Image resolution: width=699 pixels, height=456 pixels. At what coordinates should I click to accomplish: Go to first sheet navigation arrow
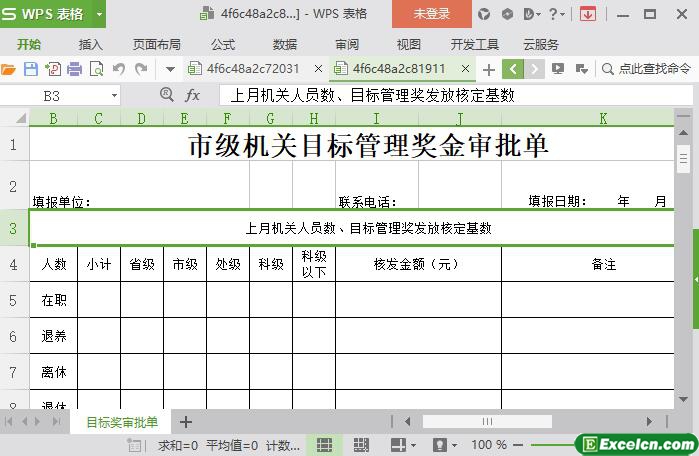point(8,421)
